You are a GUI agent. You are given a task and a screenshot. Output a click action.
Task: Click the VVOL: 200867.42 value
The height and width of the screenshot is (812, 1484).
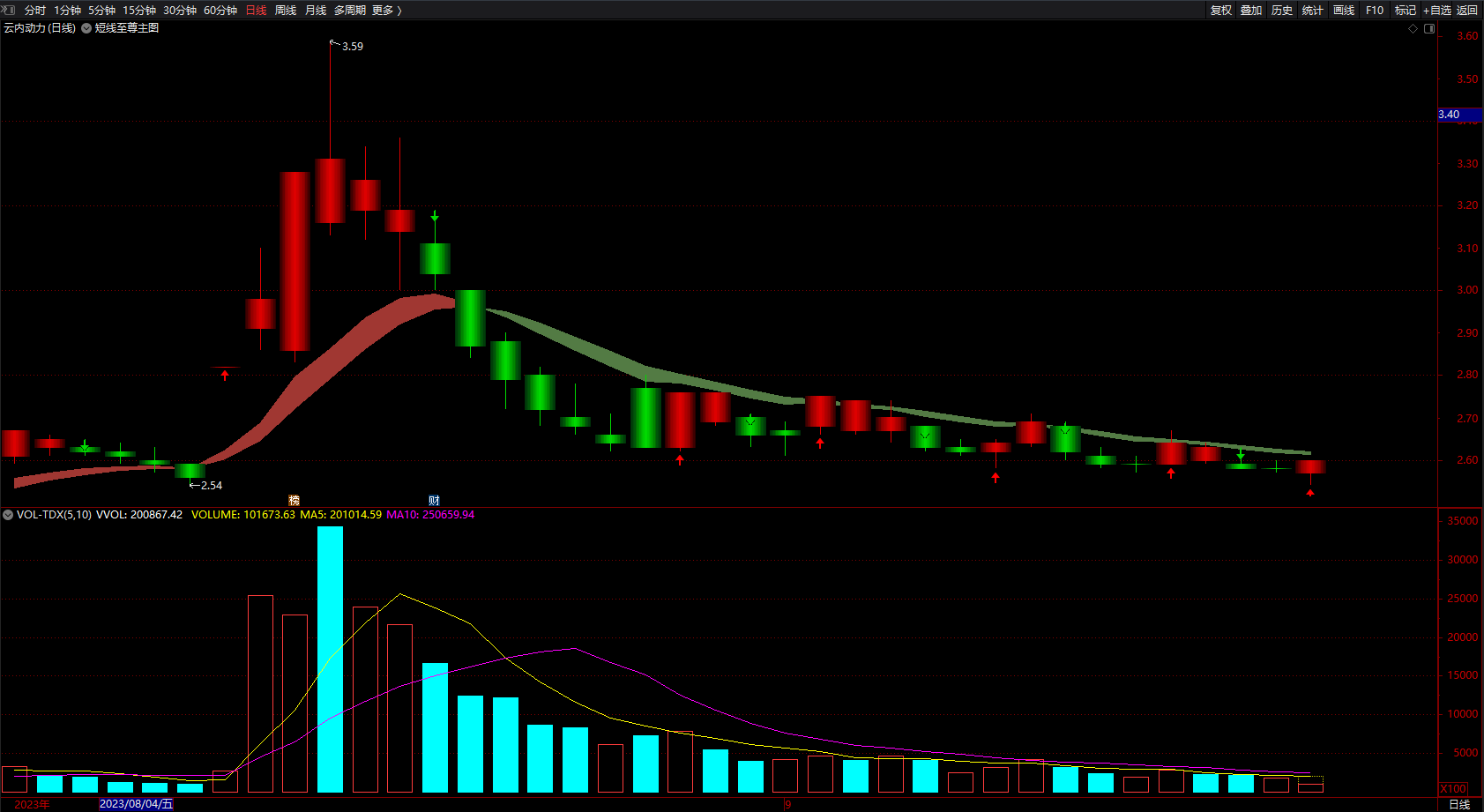[x=139, y=515]
